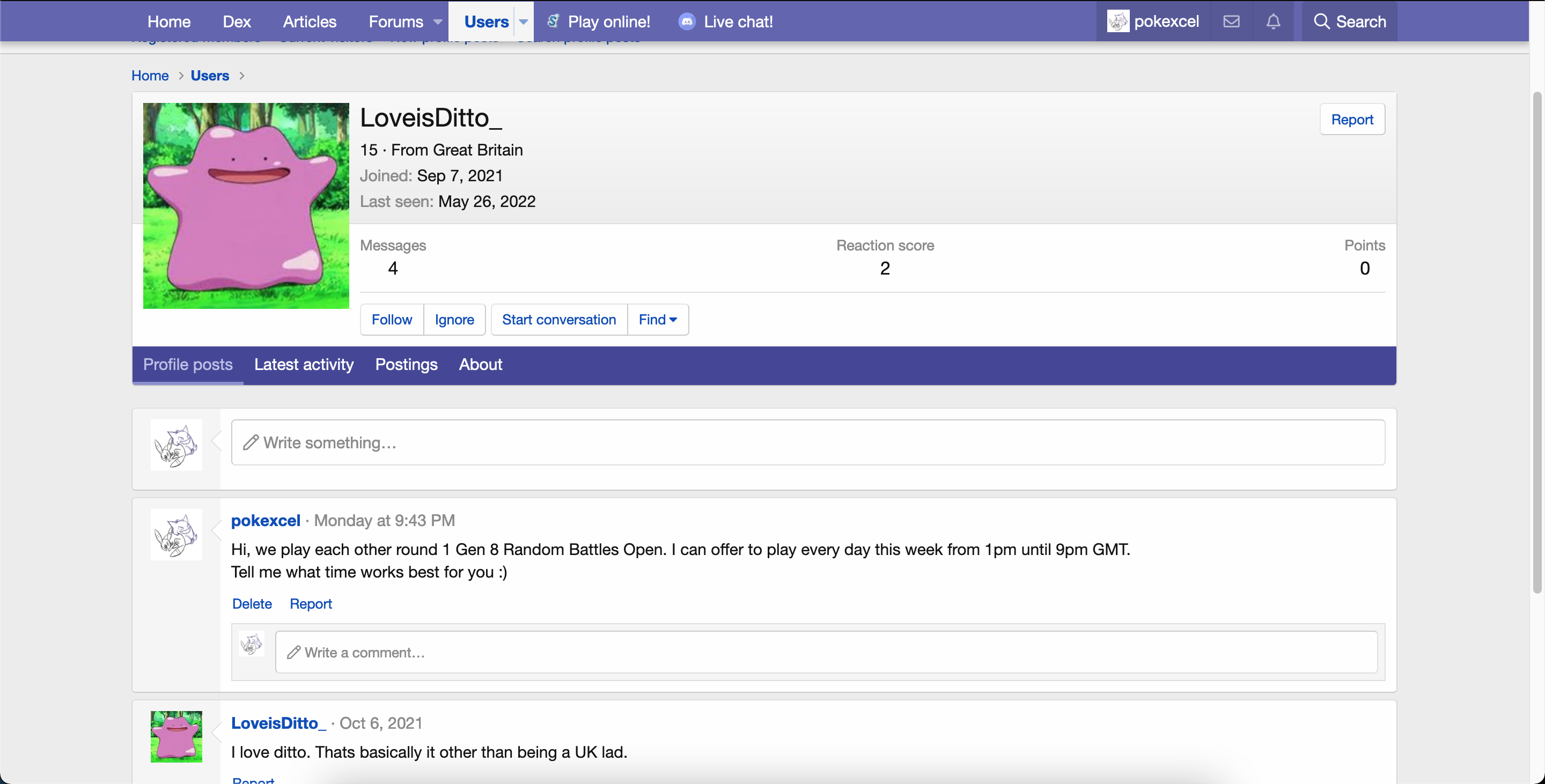Screen dimensions: 1545x784
Task: Click LoveisDitto_ small avatar on Oct 6 post
Action: click(176, 737)
